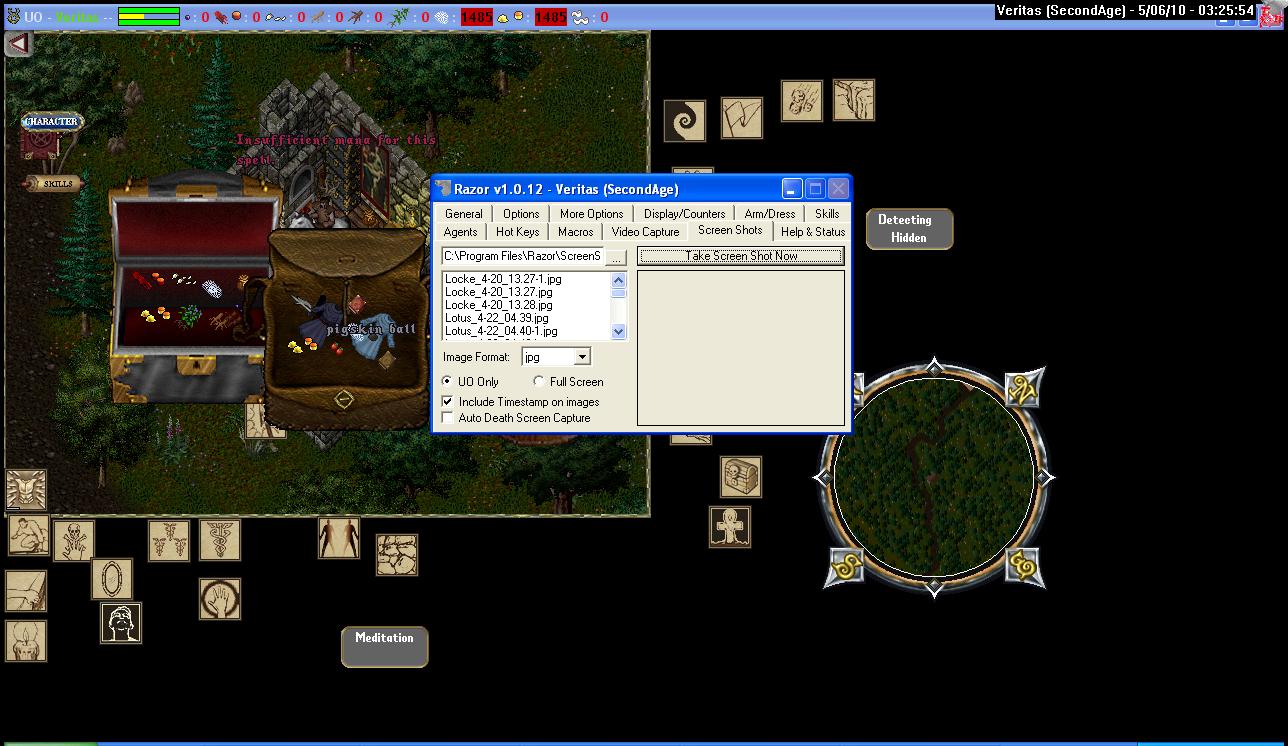Click the hand-in-circle spell icon
The height and width of the screenshot is (746, 1288).
click(219, 598)
